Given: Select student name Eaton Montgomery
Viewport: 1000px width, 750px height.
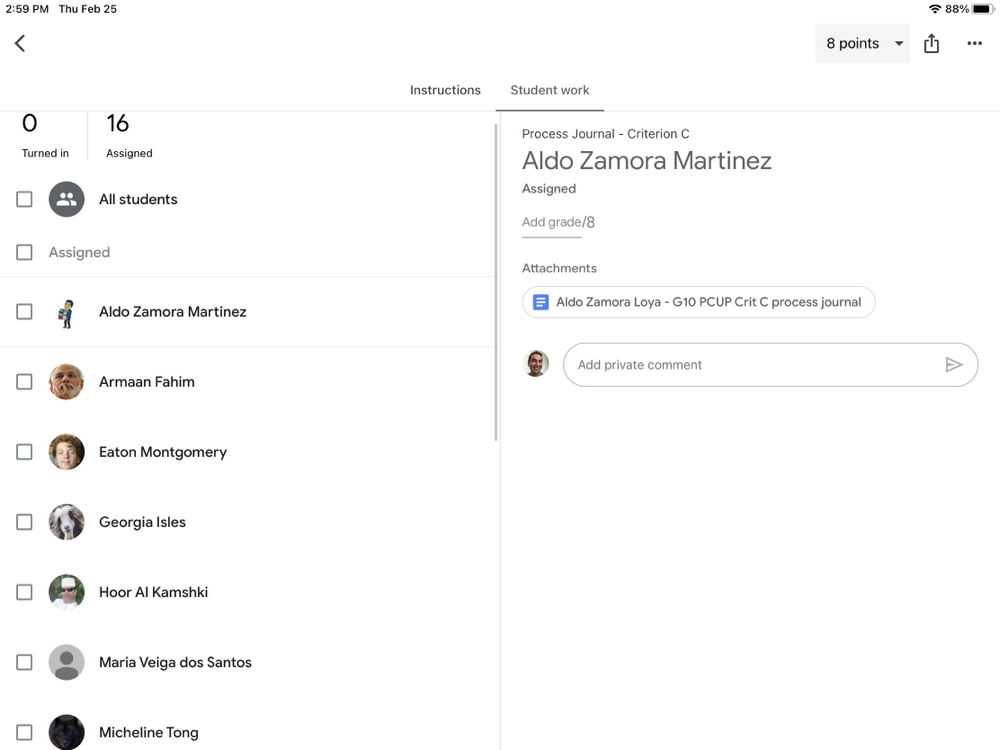Looking at the screenshot, I should click(163, 452).
